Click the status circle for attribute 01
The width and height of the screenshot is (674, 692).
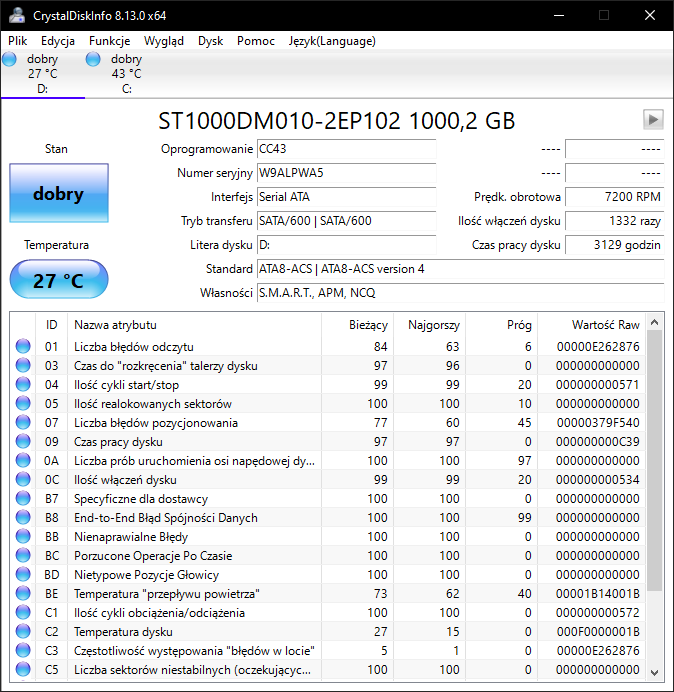coord(23,346)
